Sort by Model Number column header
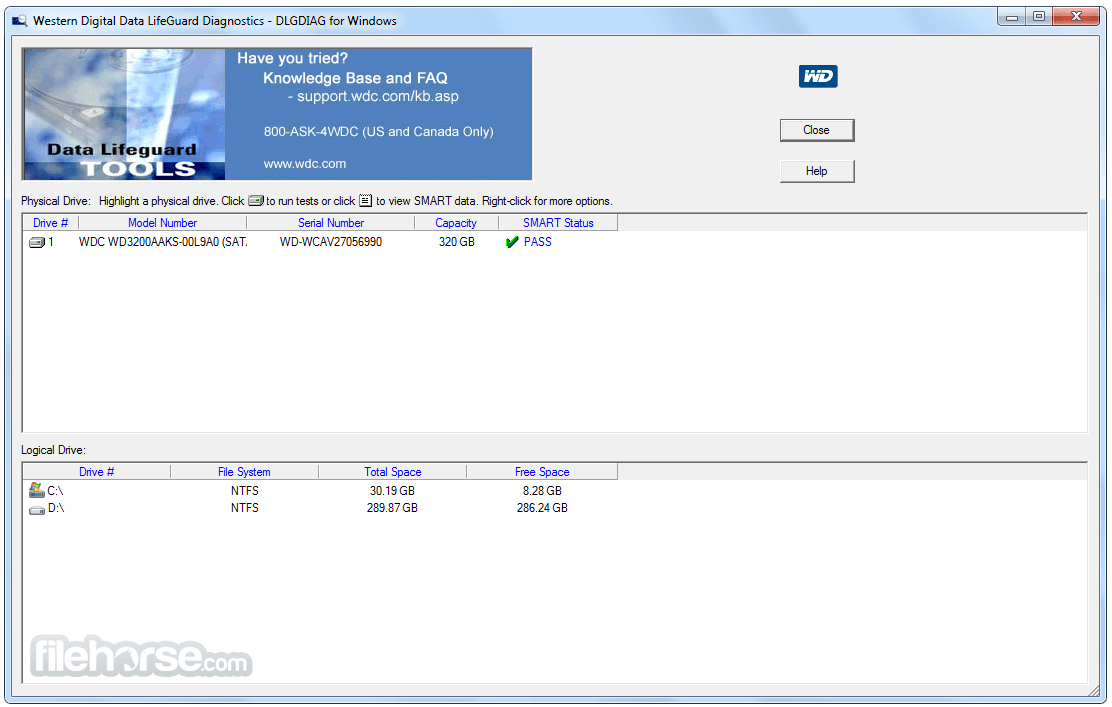This screenshot has height=707, width=1112. (x=162, y=223)
